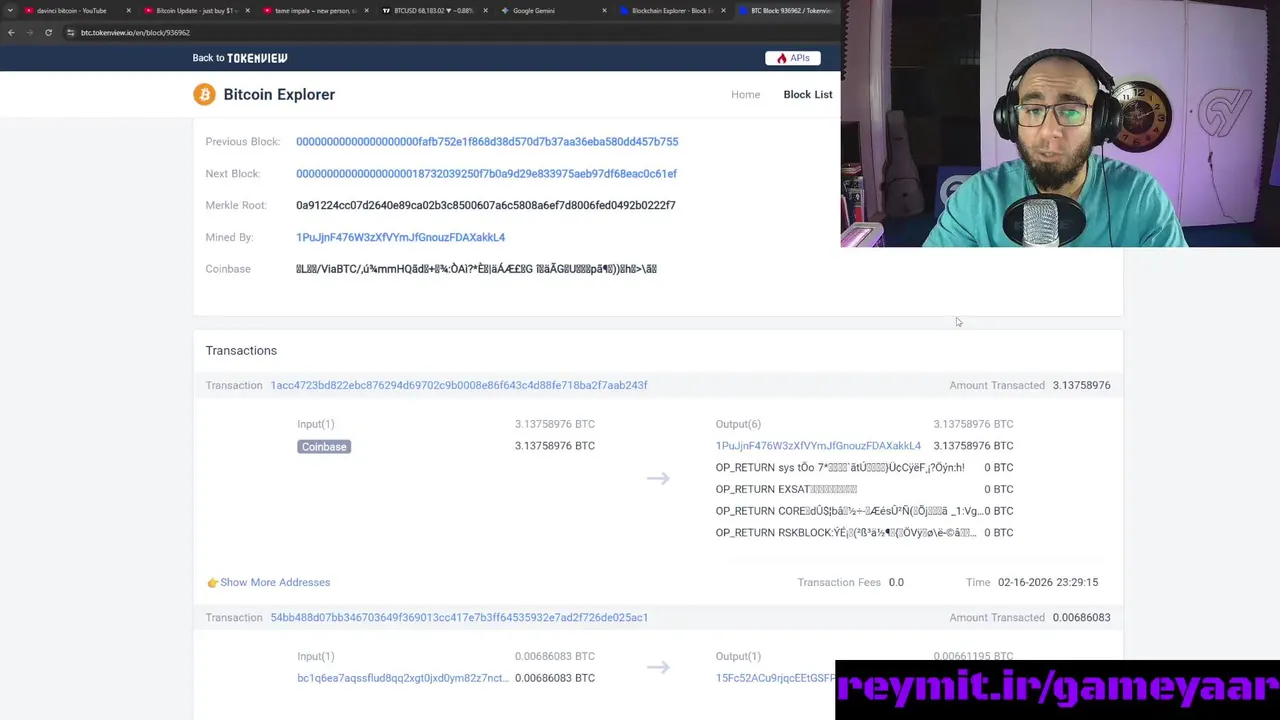The height and width of the screenshot is (720, 1280).
Task: Select the OP_RETURN EXSAT output line
Action: [x=786, y=489]
